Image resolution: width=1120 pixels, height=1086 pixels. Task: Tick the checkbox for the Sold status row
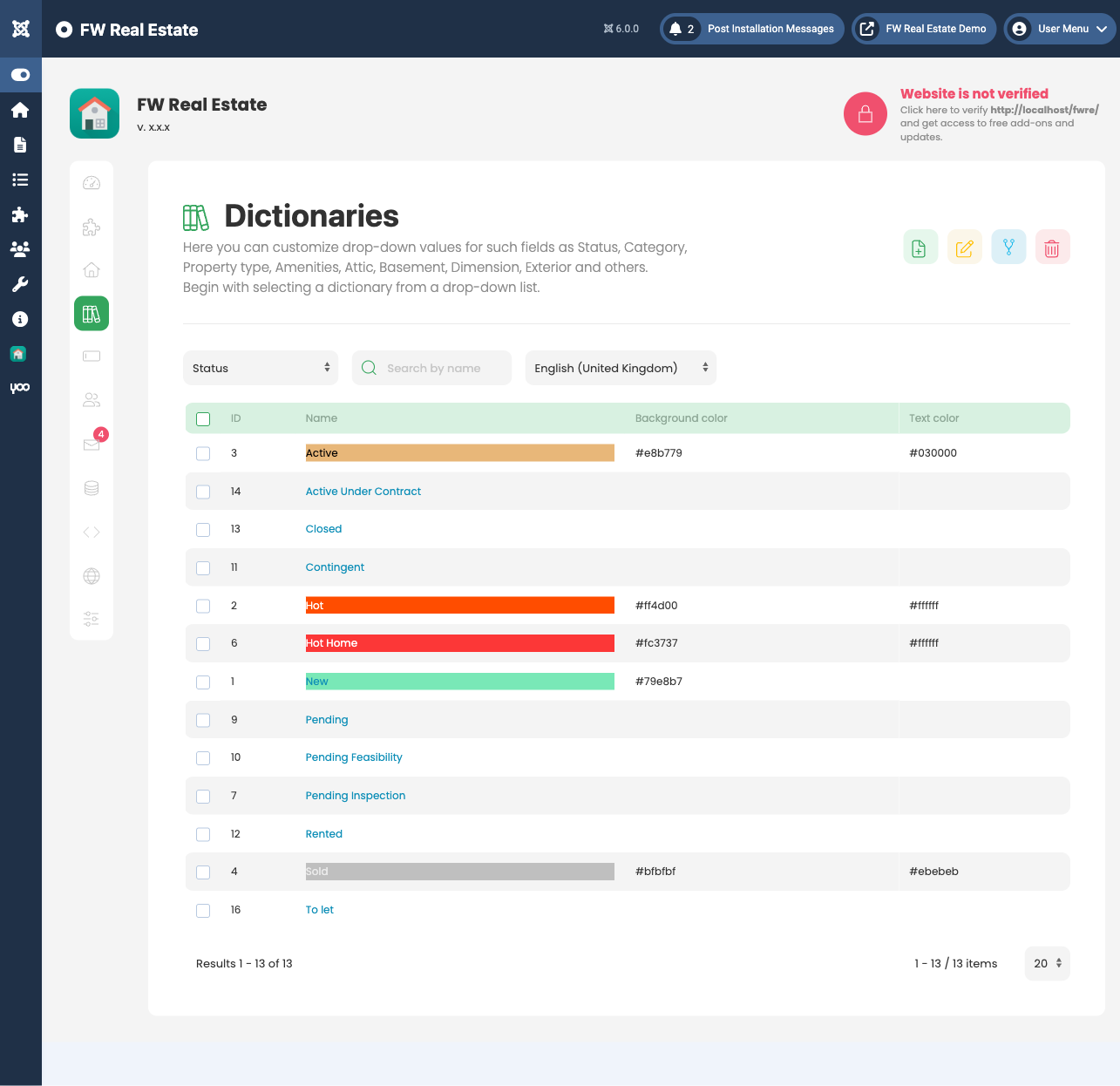(x=203, y=872)
